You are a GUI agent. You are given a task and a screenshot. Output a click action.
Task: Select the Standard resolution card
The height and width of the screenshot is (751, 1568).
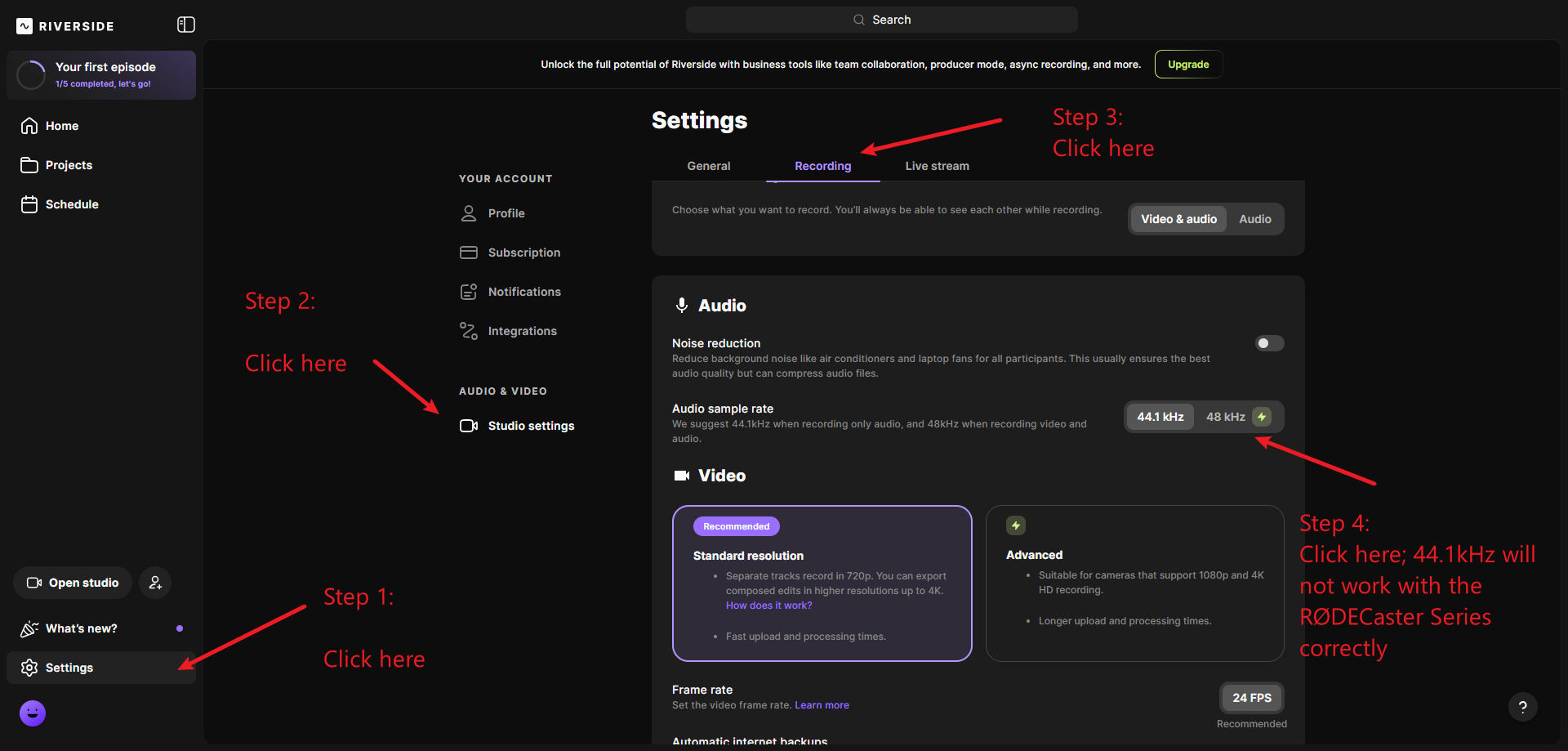coord(822,583)
